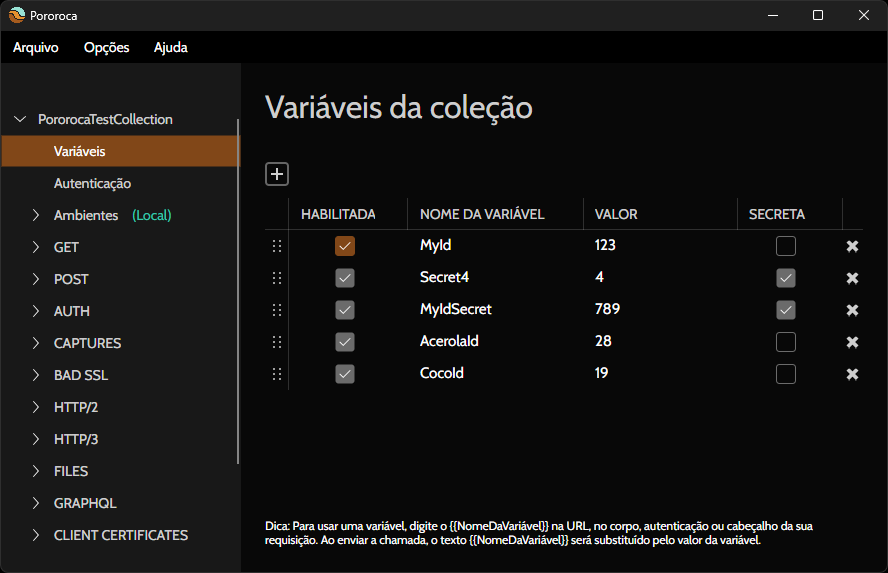Mark AcerolaId as secret

[x=786, y=342]
